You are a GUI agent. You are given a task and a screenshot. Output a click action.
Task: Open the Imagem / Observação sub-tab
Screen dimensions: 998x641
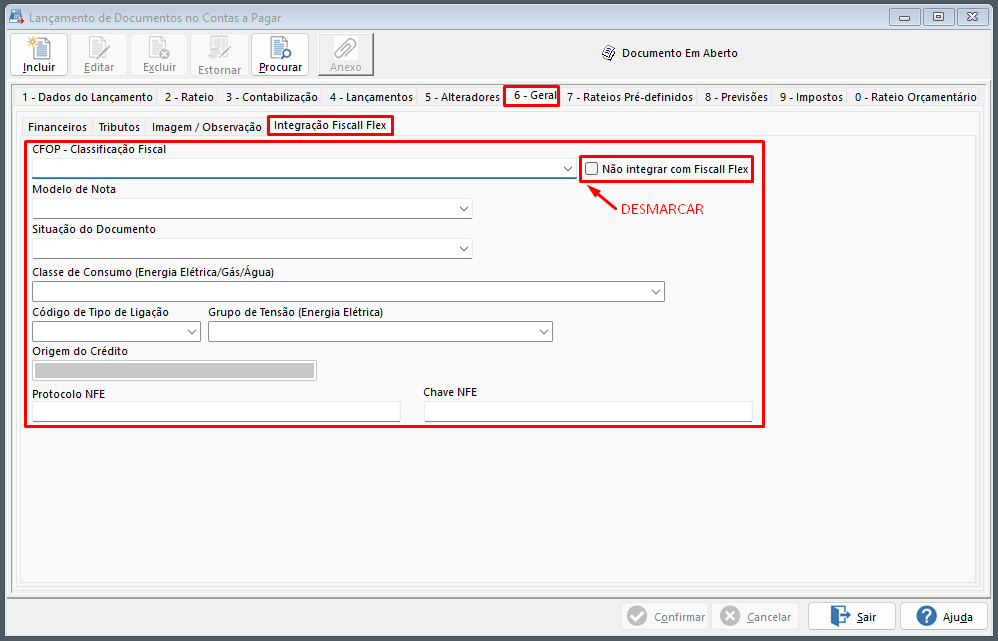207,127
